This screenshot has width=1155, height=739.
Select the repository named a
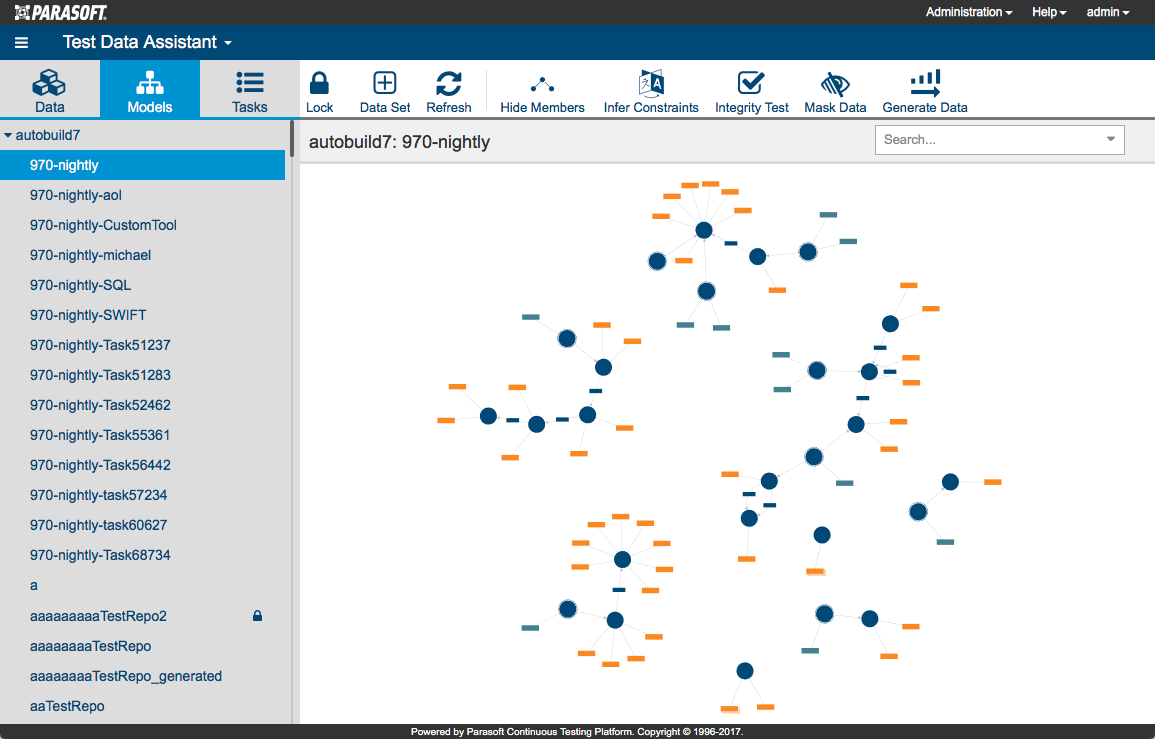(142, 586)
